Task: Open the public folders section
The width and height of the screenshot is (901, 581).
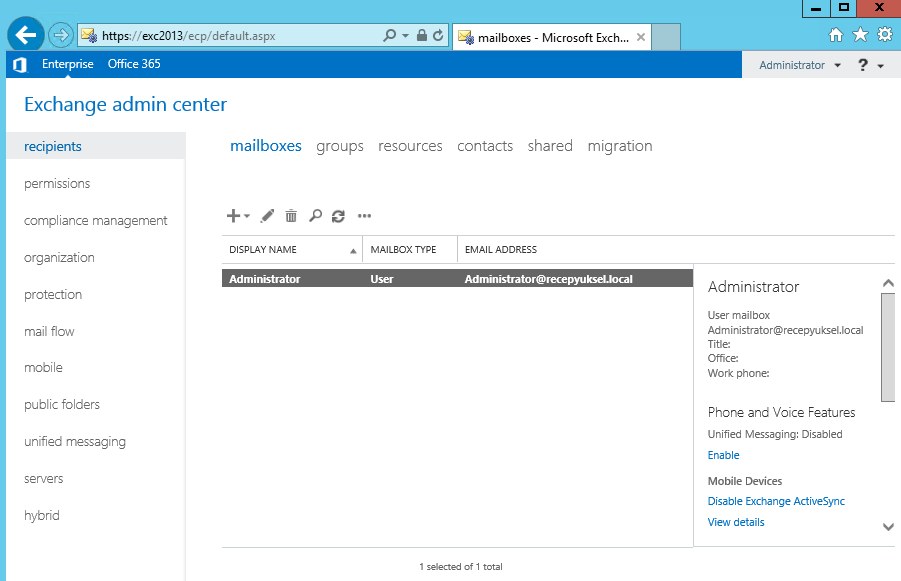Action: pos(61,405)
